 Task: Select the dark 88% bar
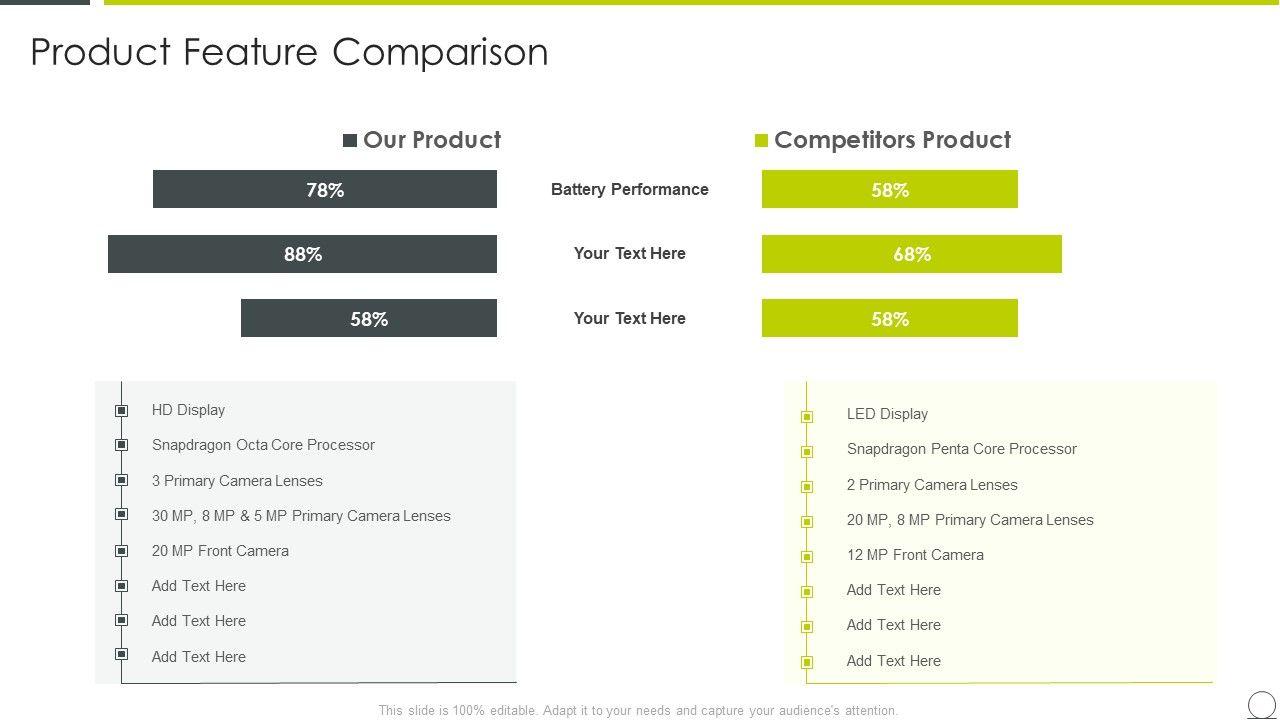[302, 254]
